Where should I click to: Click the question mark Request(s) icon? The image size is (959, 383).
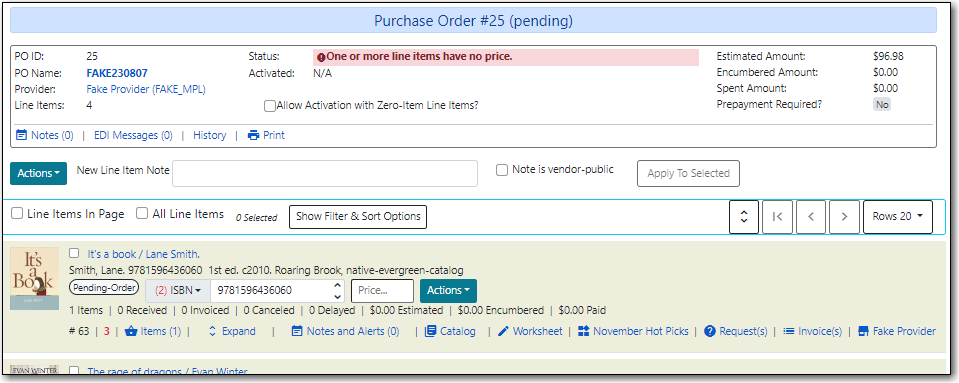710,331
